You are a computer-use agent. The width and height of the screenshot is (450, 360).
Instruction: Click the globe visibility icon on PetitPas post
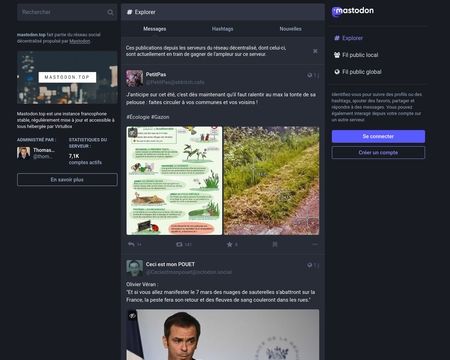tap(310, 75)
